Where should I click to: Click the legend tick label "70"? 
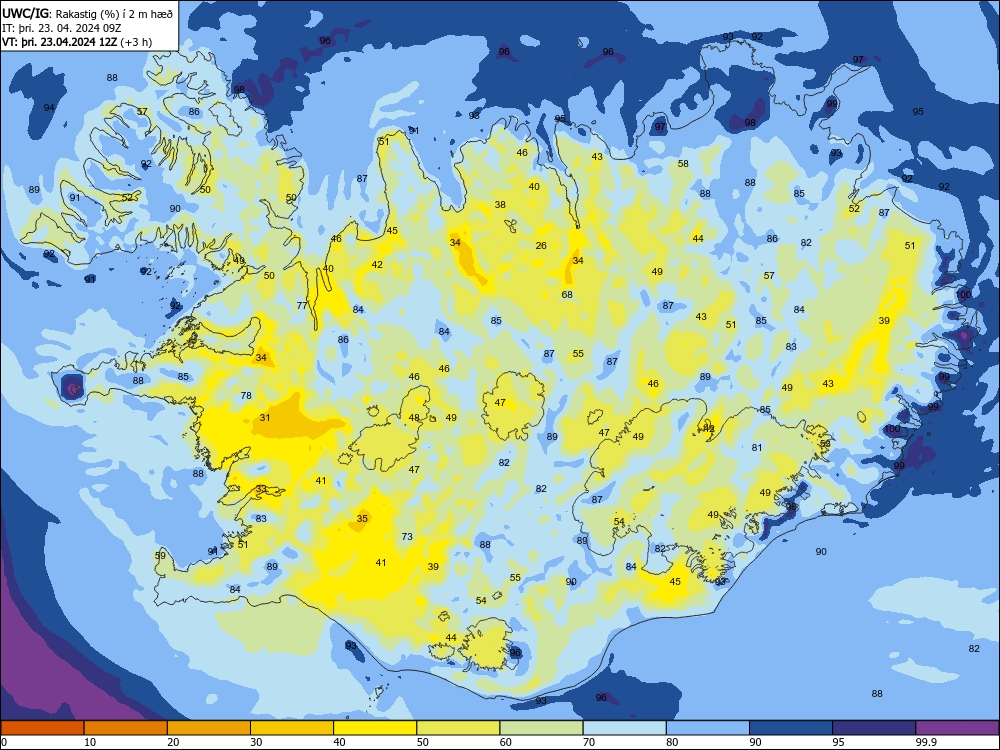(x=589, y=742)
